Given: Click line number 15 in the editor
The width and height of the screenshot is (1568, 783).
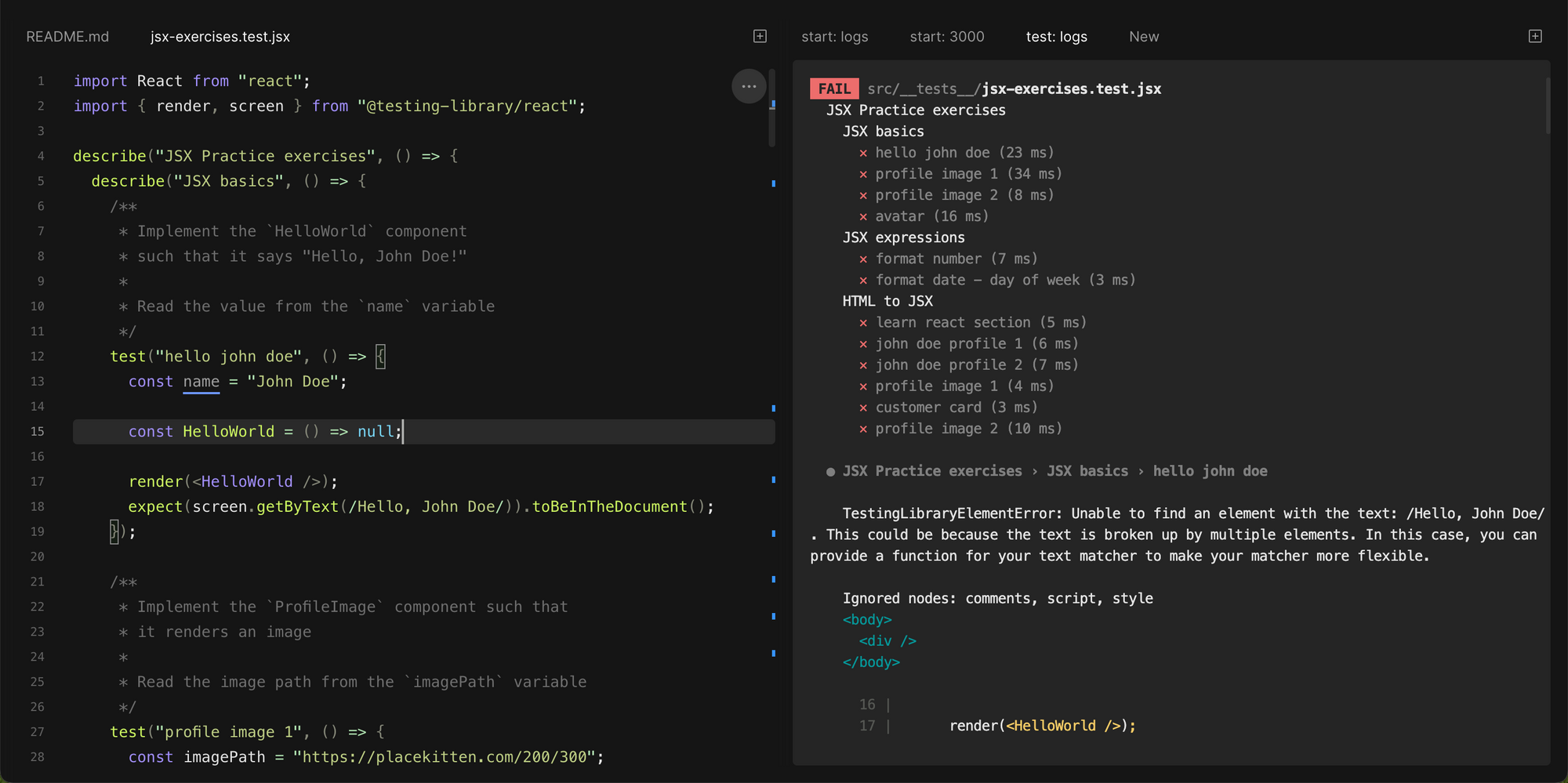Looking at the screenshot, I should click(x=38, y=431).
